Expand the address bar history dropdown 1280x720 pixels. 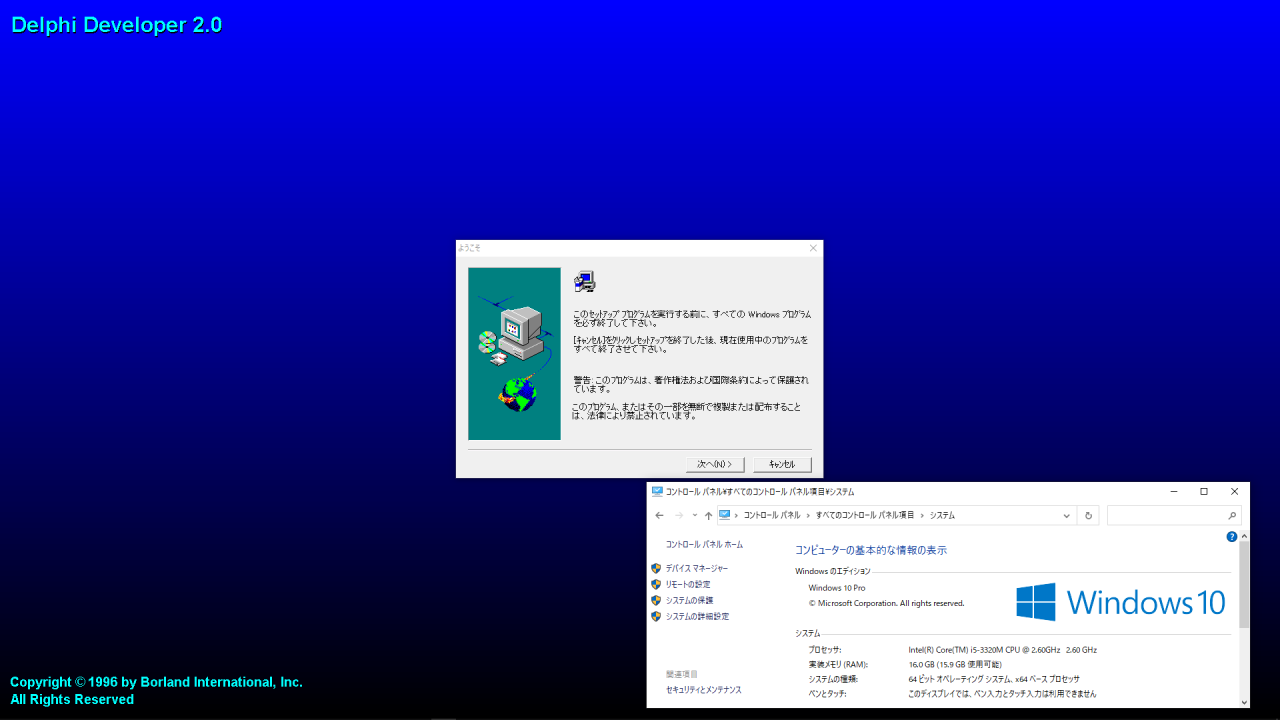[x=1066, y=516]
